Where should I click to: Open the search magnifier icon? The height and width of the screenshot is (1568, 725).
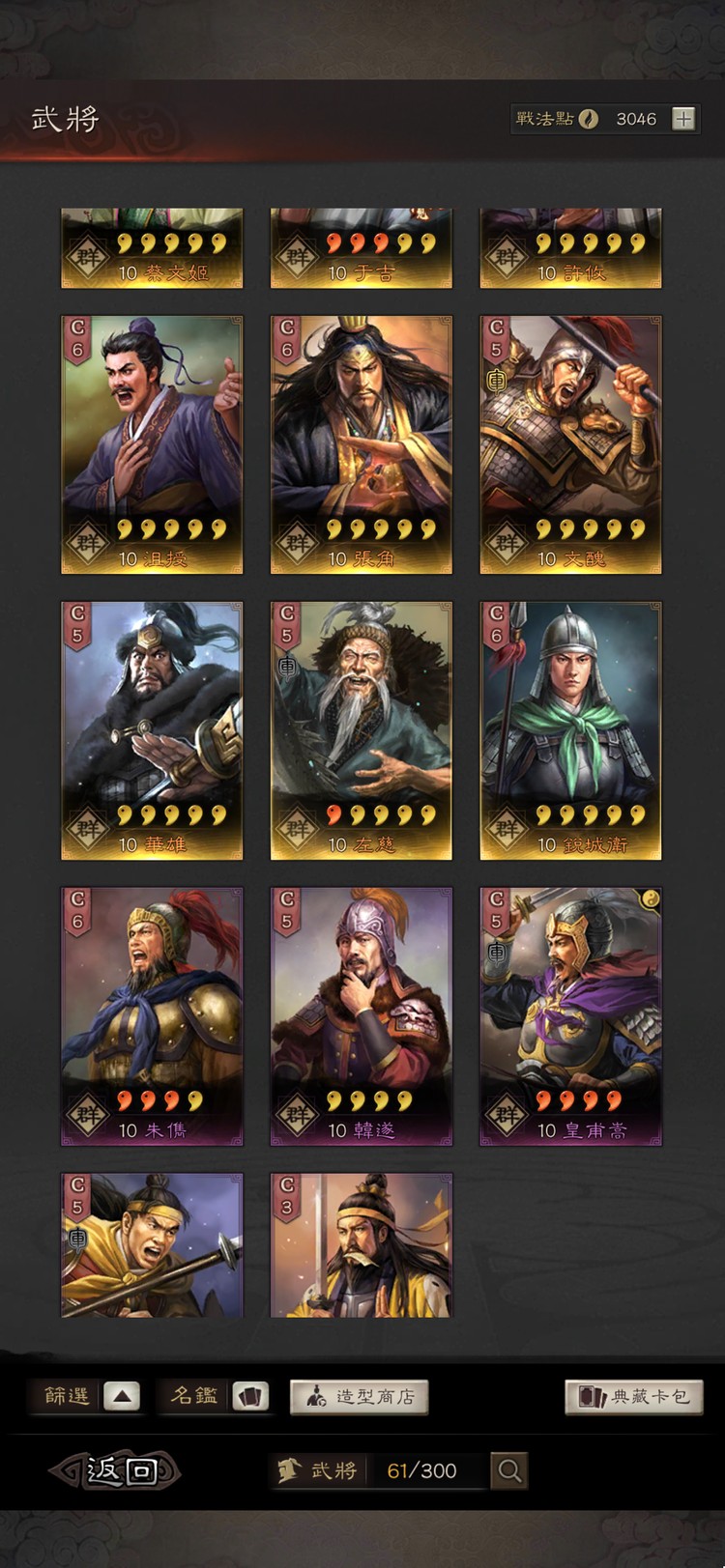pyautogui.click(x=509, y=1470)
